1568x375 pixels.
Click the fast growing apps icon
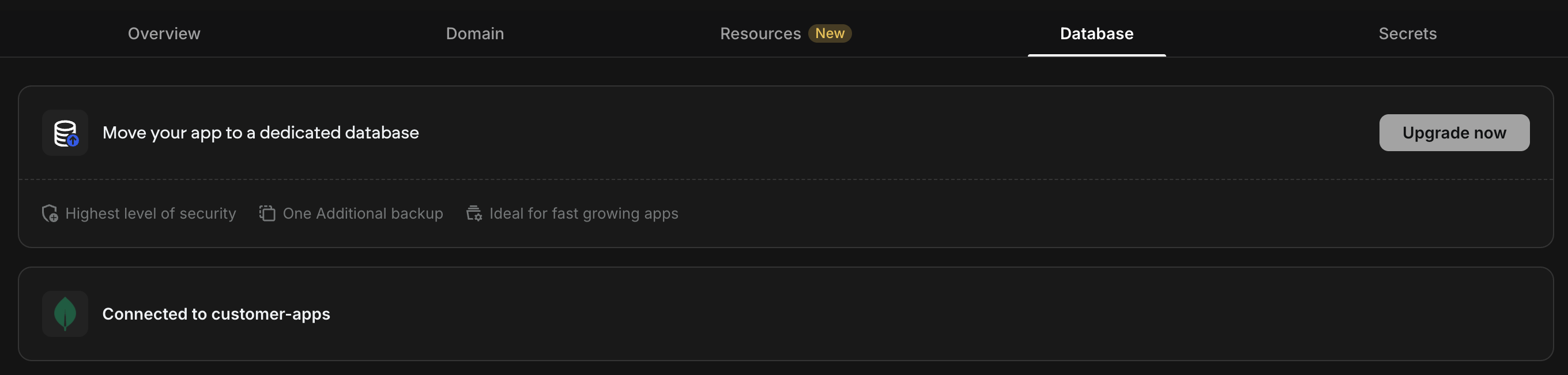(x=474, y=213)
